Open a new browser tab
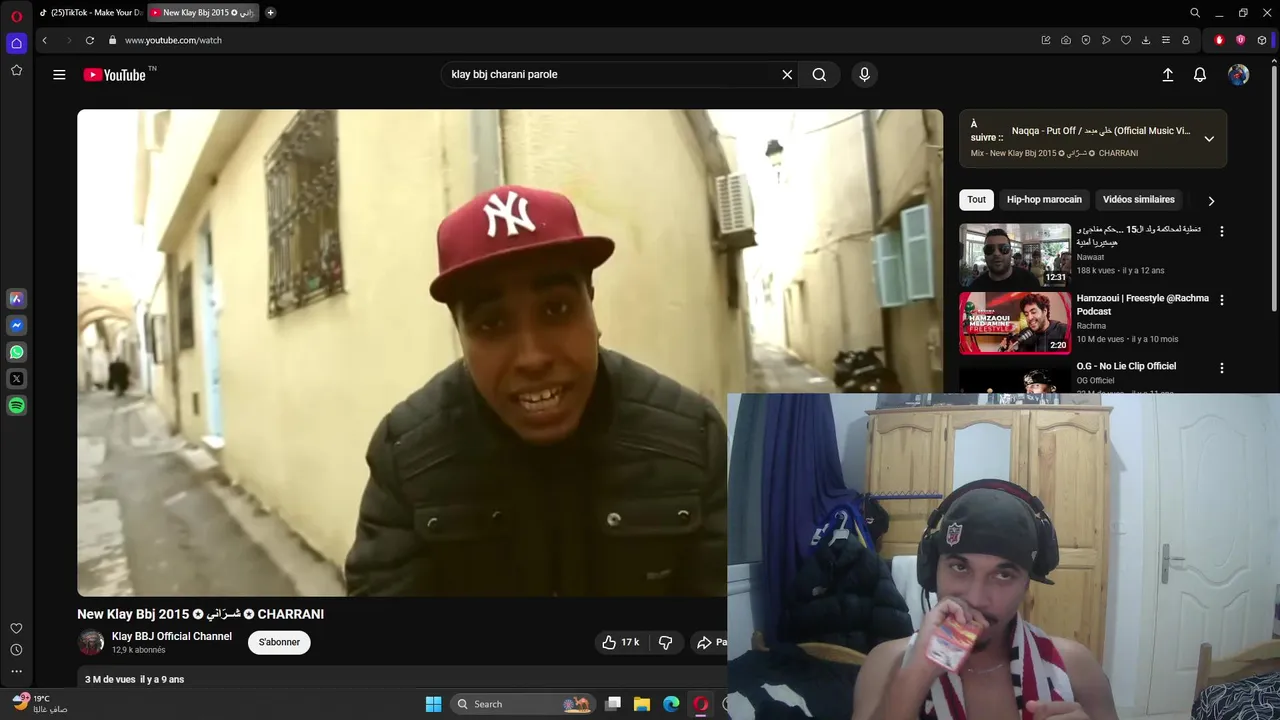 click(270, 13)
